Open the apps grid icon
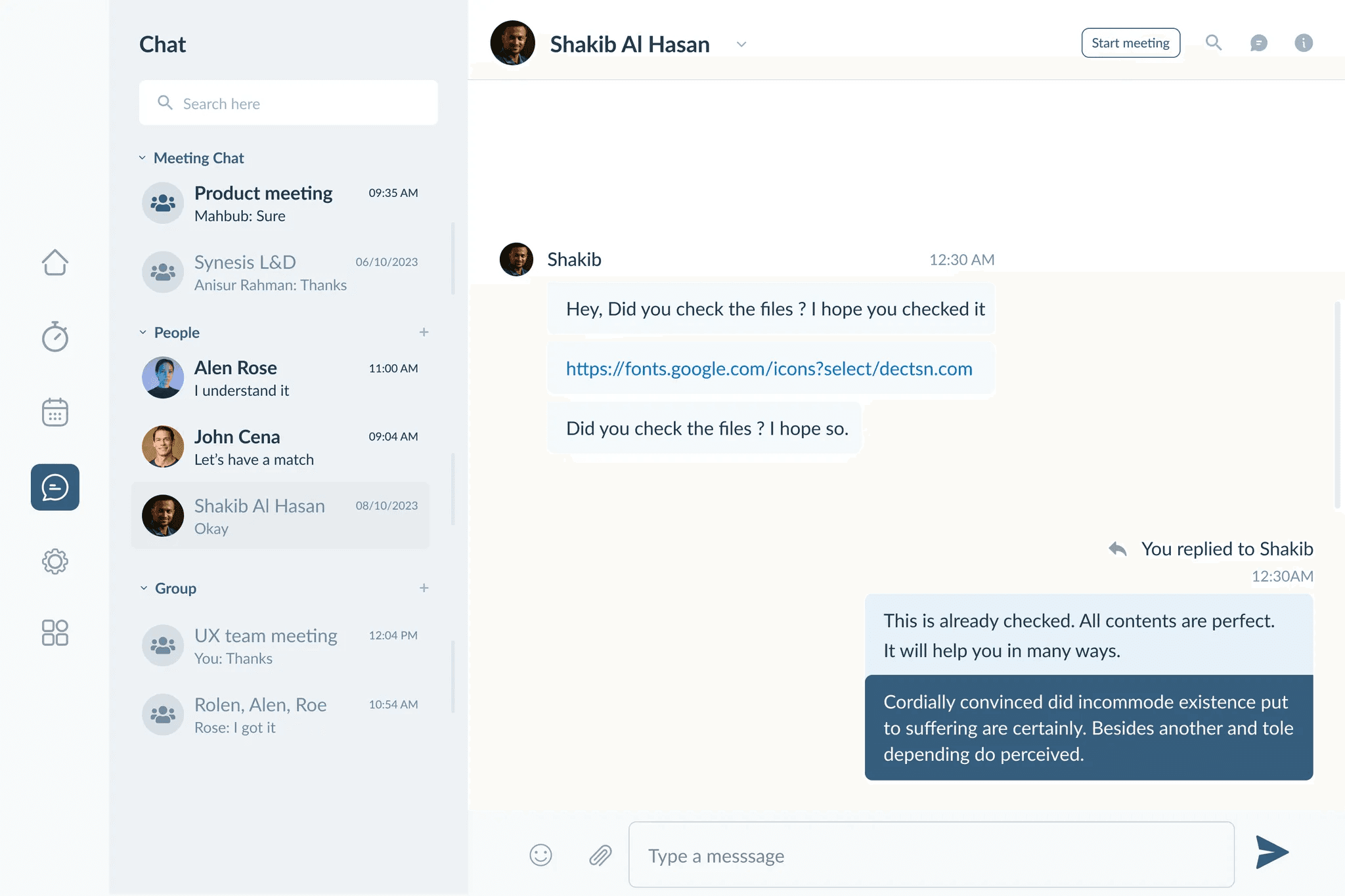Viewport: 1345px width, 896px height. 55,633
